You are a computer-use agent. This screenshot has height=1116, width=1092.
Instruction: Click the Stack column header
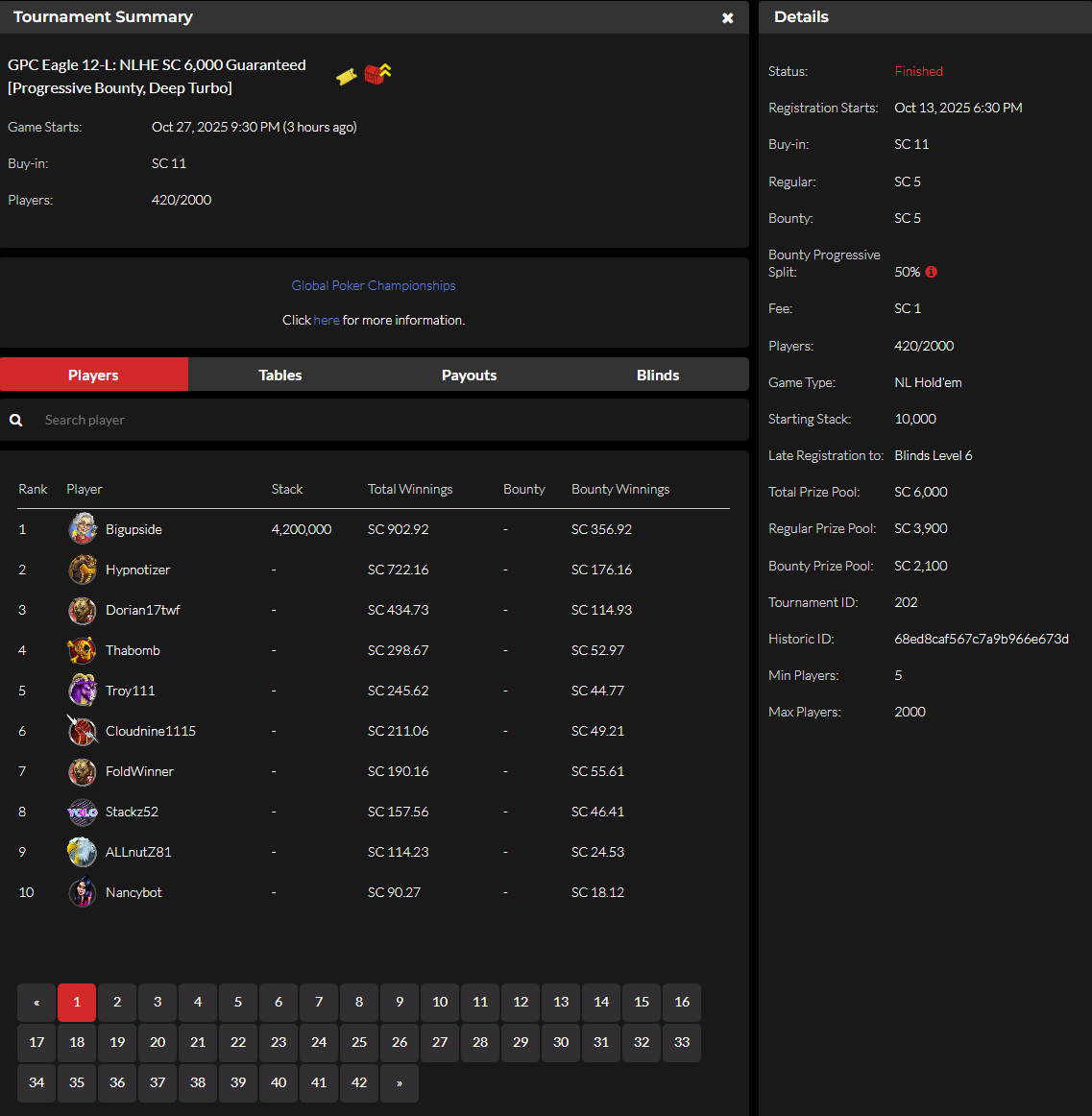tap(287, 489)
